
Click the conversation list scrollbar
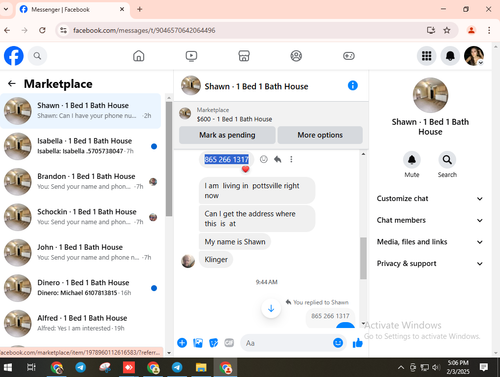coord(169,159)
